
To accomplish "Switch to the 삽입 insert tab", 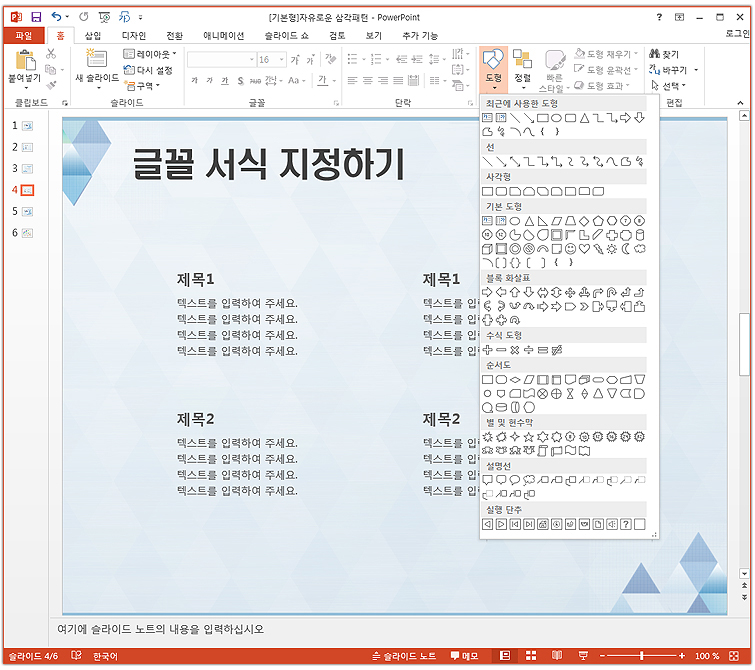I will click(93, 36).
